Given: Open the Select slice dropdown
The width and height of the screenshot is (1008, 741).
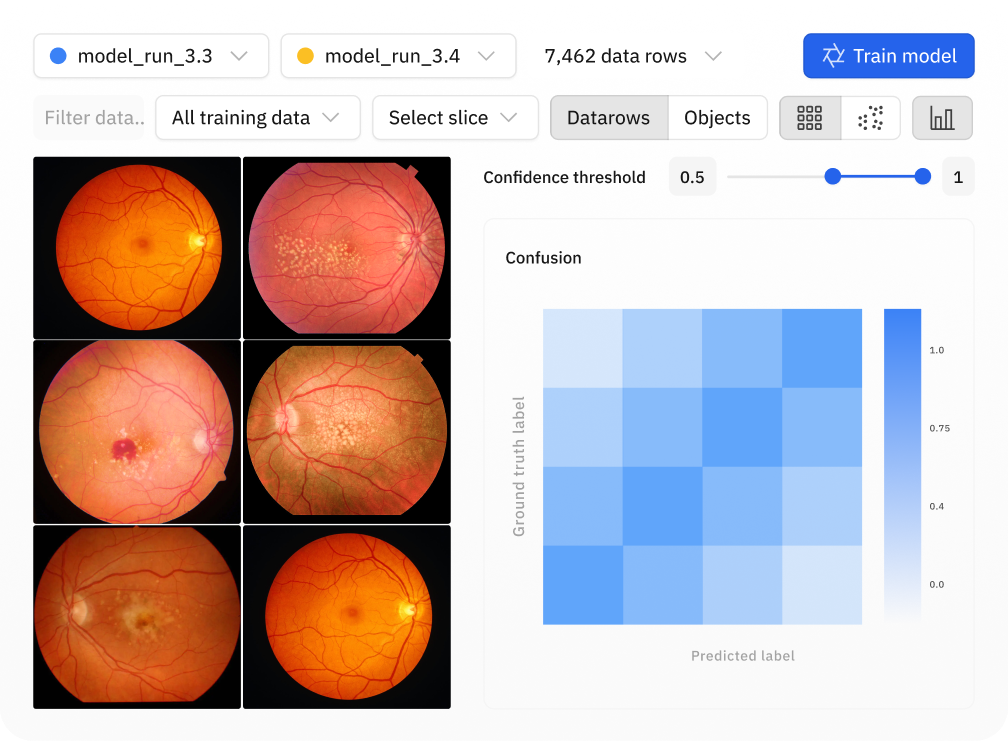Looking at the screenshot, I should (x=455, y=118).
